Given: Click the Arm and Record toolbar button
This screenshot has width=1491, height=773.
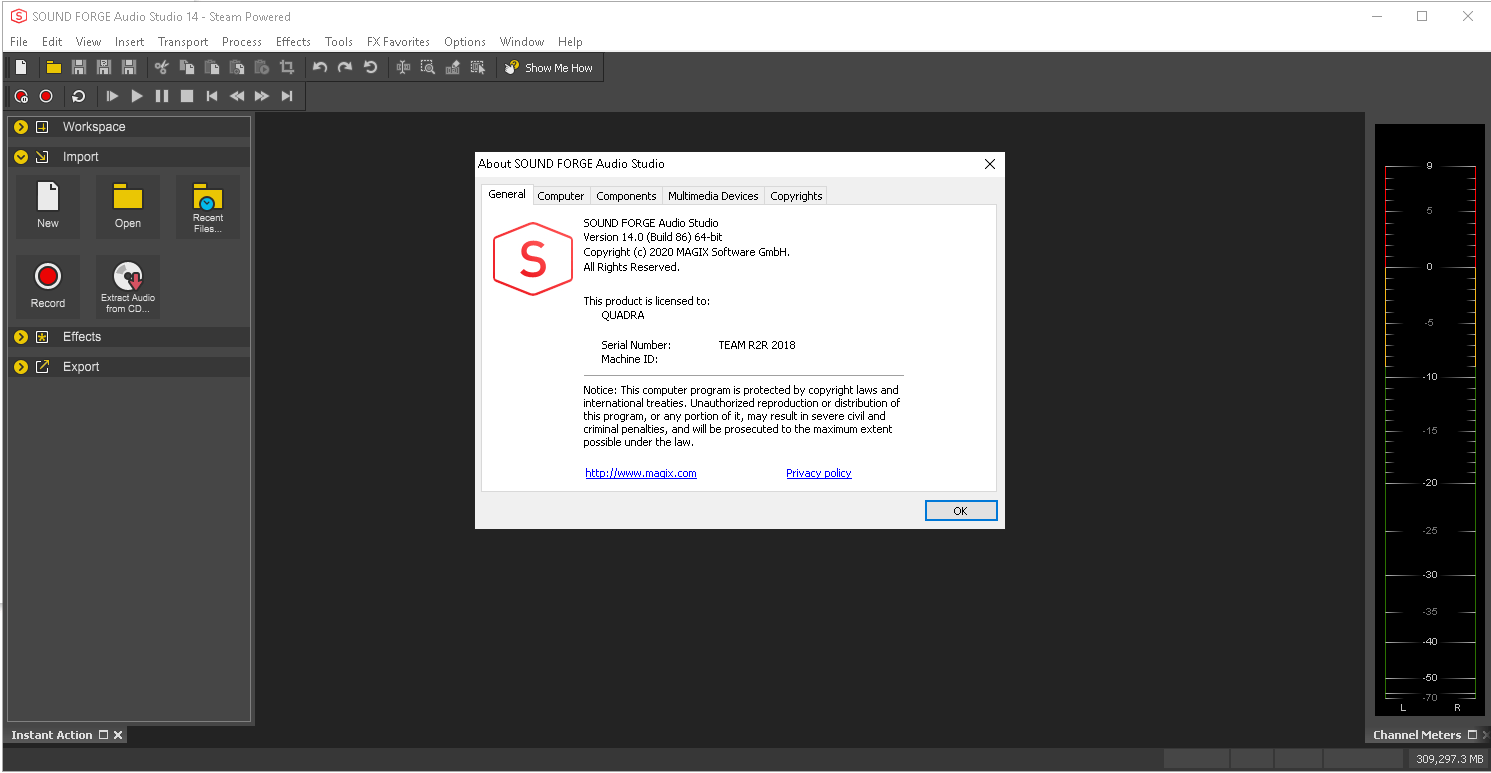Looking at the screenshot, I should pyautogui.click(x=21, y=96).
